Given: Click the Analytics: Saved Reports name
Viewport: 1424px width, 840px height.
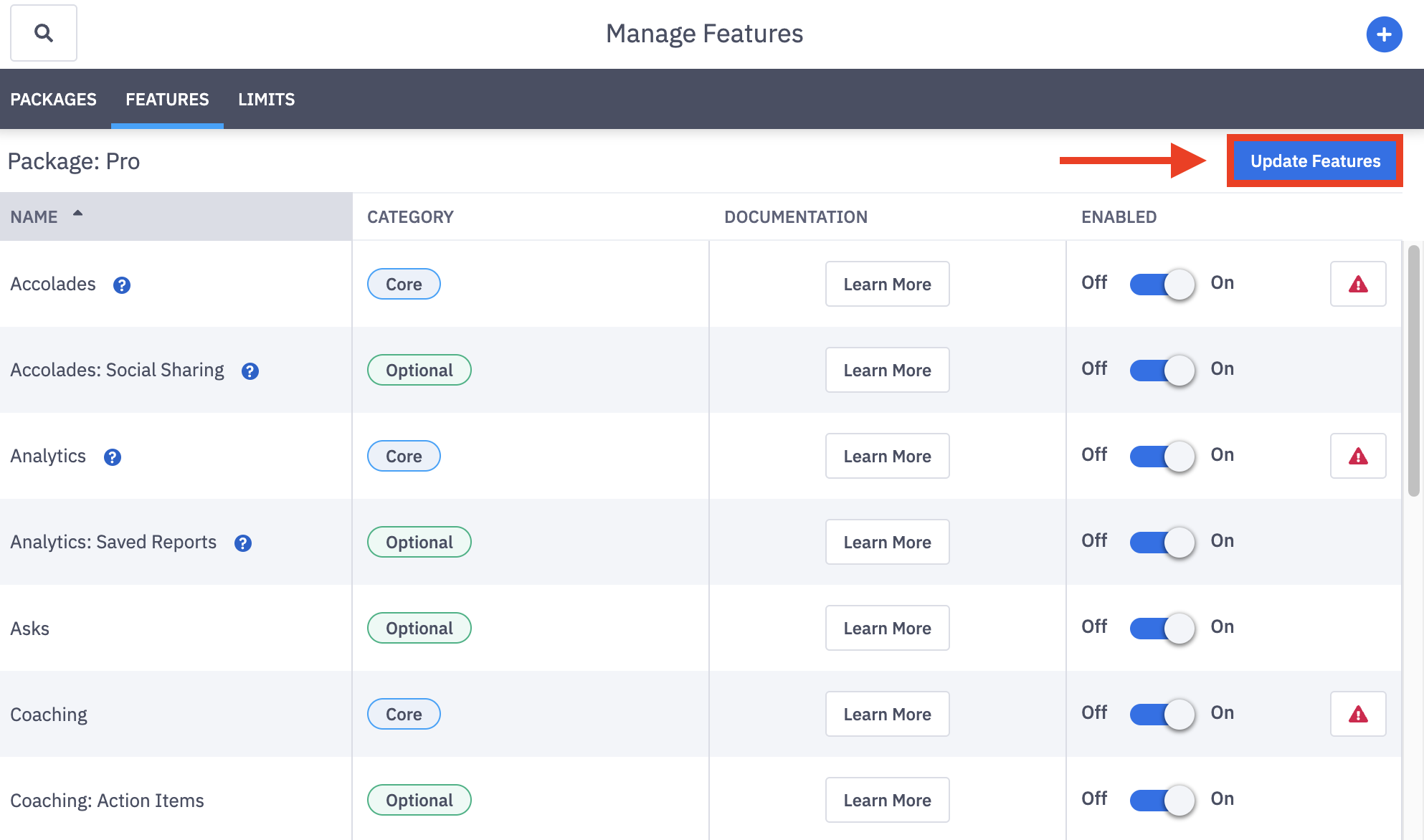Looking at the screenshot, I should coord(113,543).
